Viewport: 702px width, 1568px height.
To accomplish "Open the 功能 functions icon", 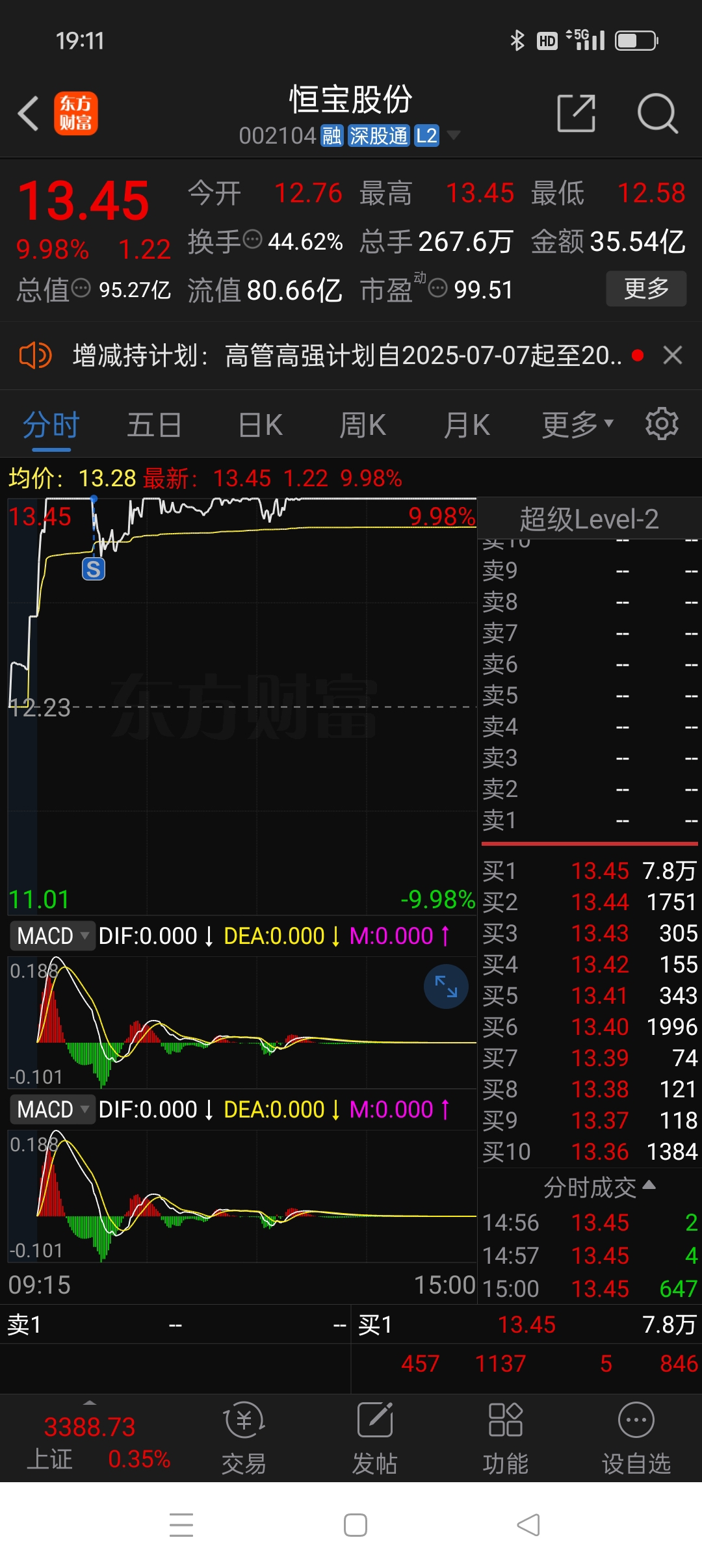I will point(506,1438).
